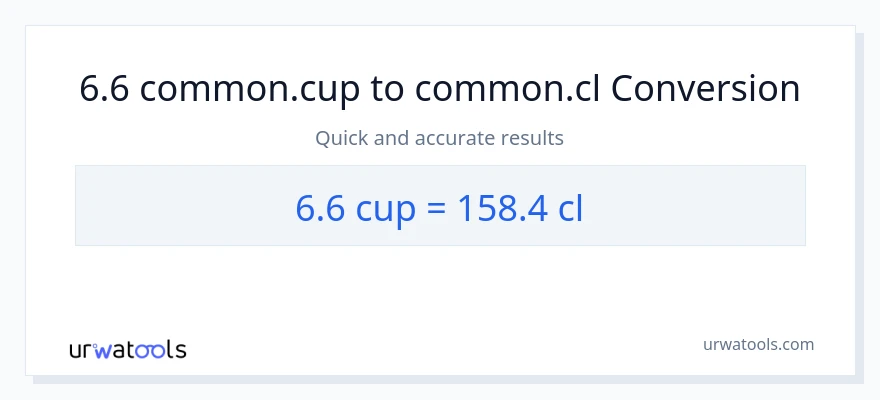Click the 'cl' unit in the result
Viewport: 880px width, 400px height.
571,206
